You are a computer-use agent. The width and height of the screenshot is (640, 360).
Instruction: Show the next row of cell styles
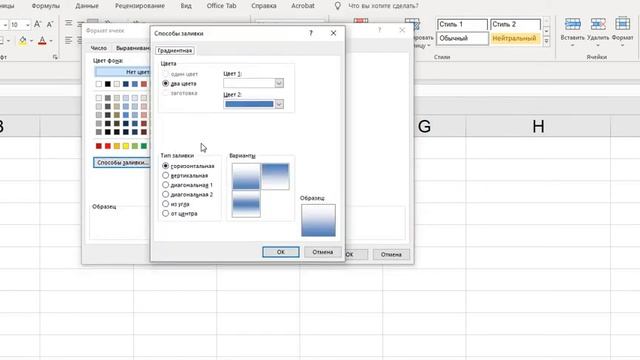[547, 31]
